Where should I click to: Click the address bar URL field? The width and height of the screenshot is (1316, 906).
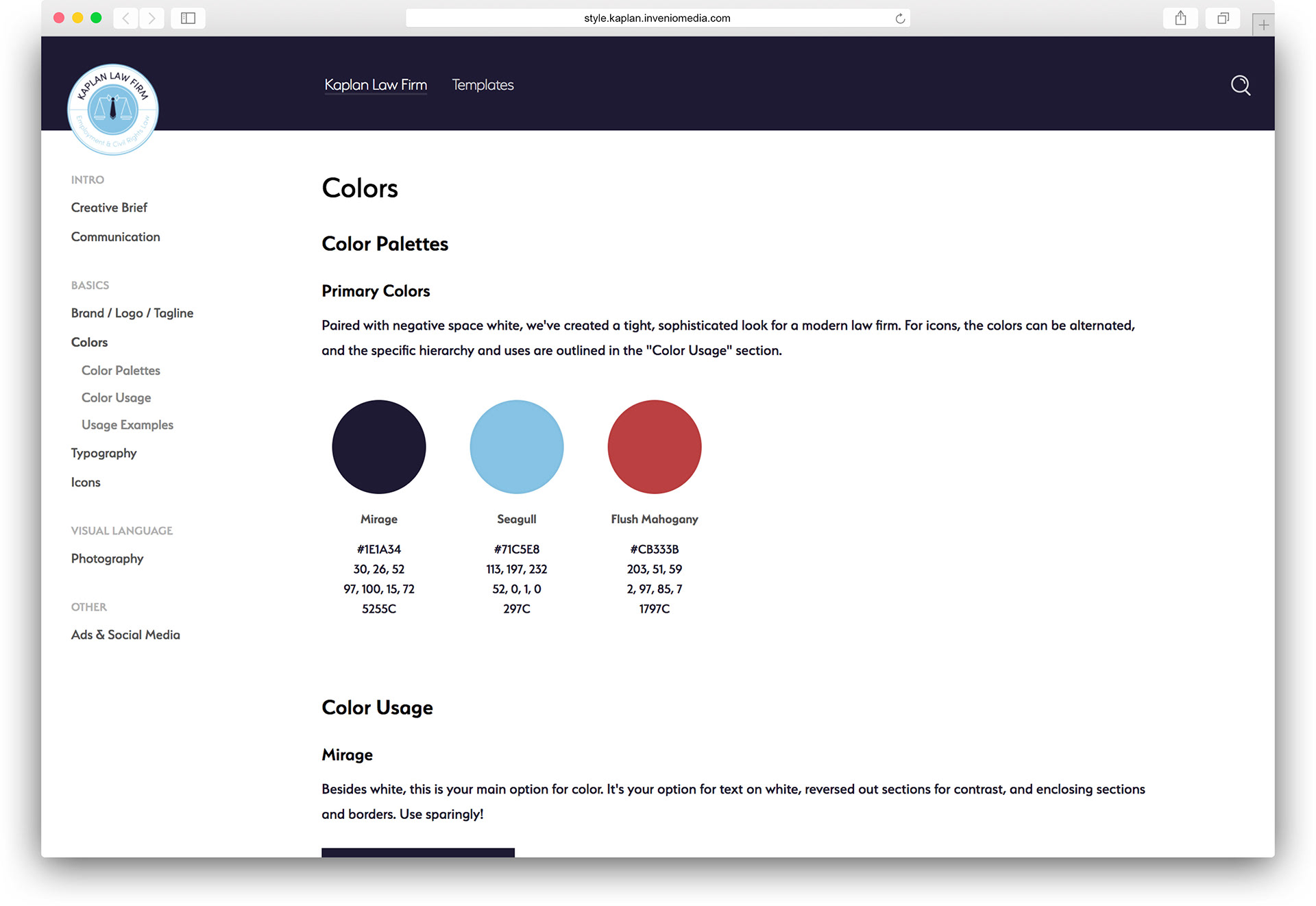[657, 19]
